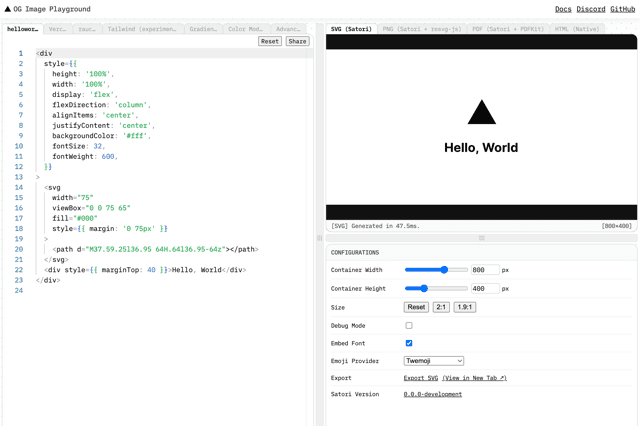Image resolution: width=640 pixels, height=426 pixels.
Task: Click the Container Width slider
Action: coord(436,270)
